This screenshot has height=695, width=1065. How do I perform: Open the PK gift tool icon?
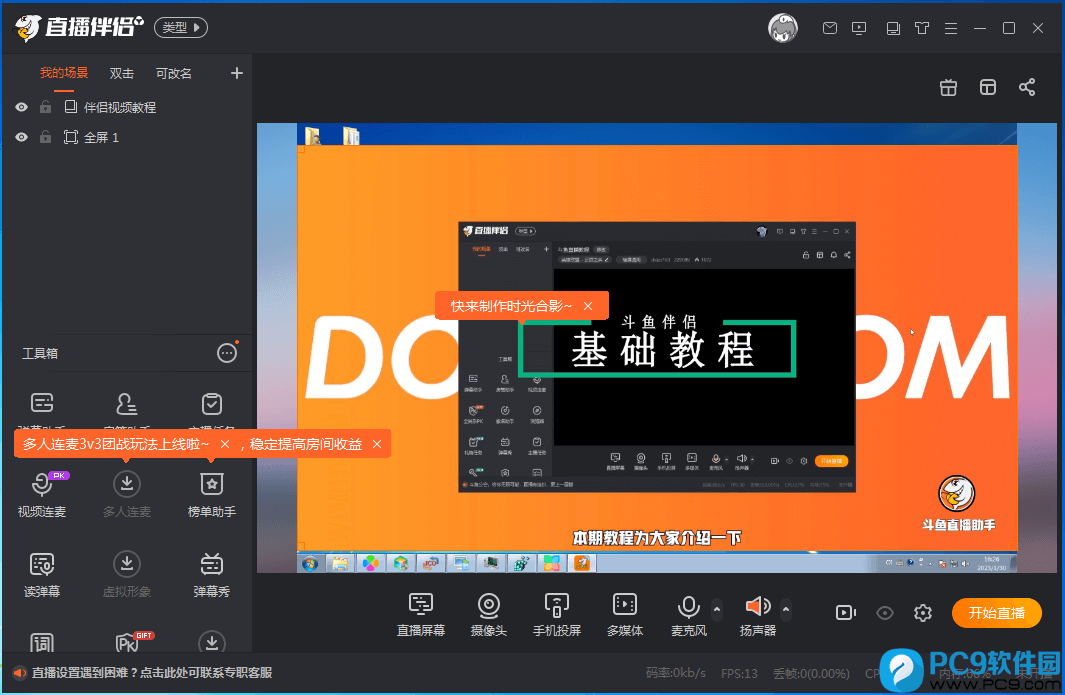click(x=128, y=642)
